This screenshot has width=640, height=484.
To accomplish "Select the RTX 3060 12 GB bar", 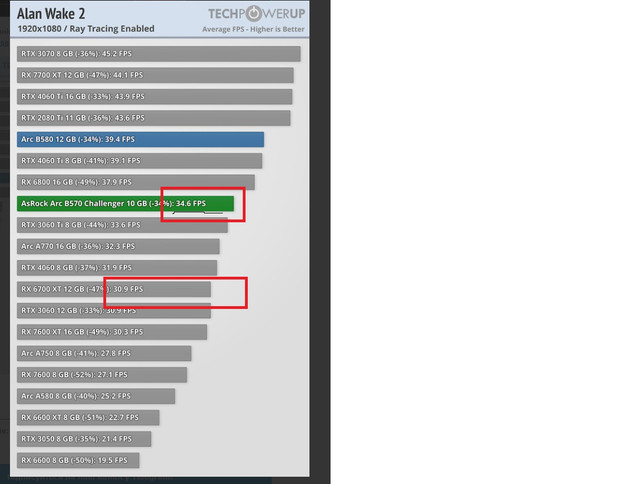I will click(x=114, y=311).
